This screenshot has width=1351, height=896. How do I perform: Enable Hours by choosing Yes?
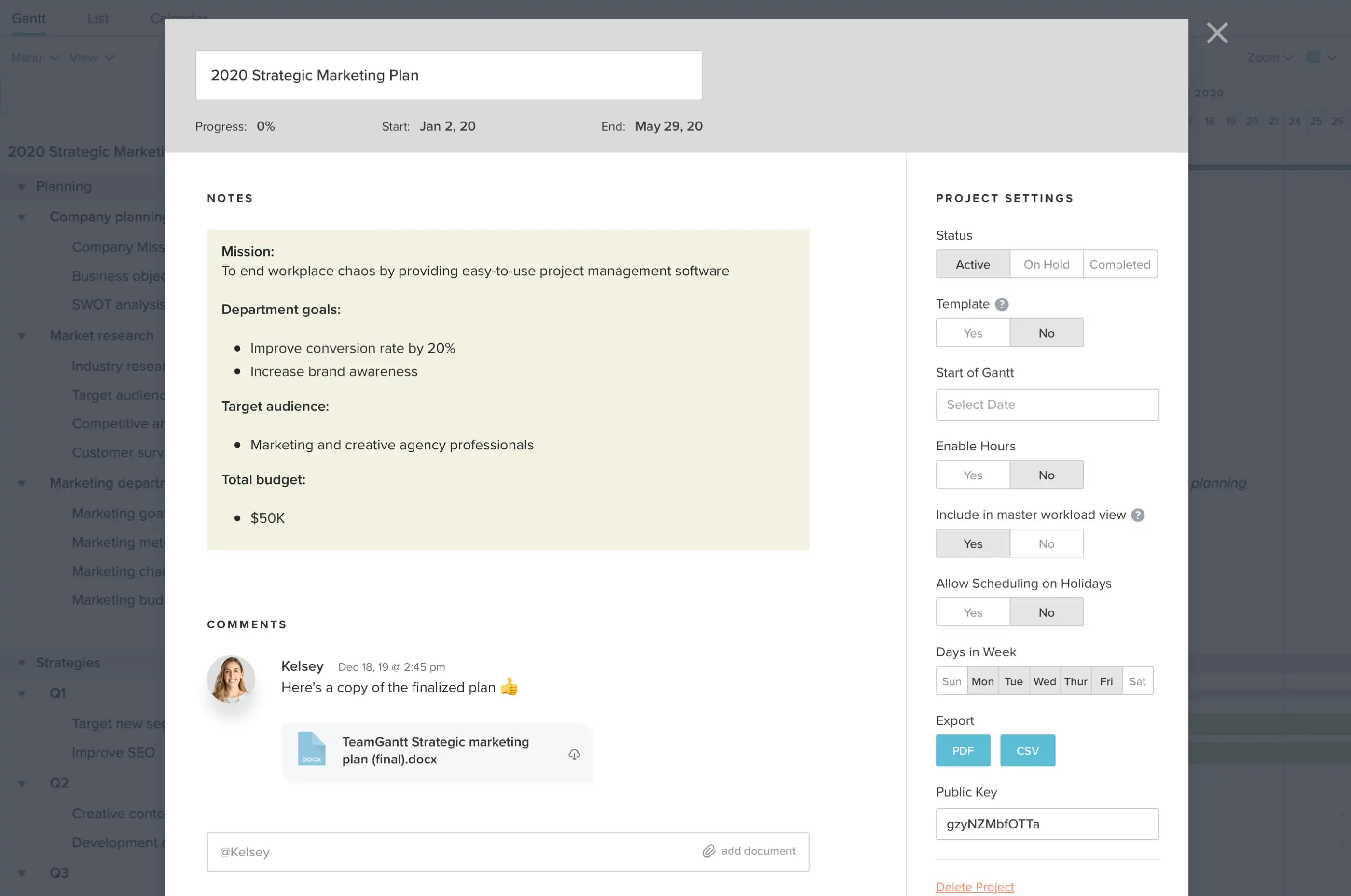(x=973, y=475)
